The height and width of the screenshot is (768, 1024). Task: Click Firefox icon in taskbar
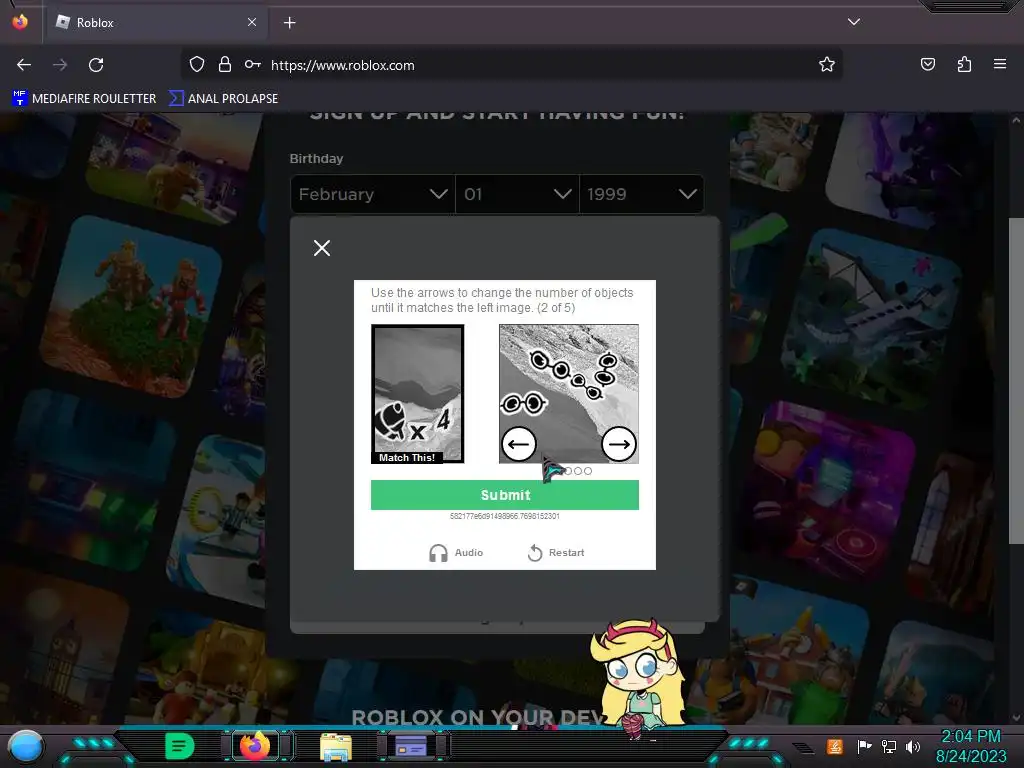pyautogui.click(x=255, y=746)
